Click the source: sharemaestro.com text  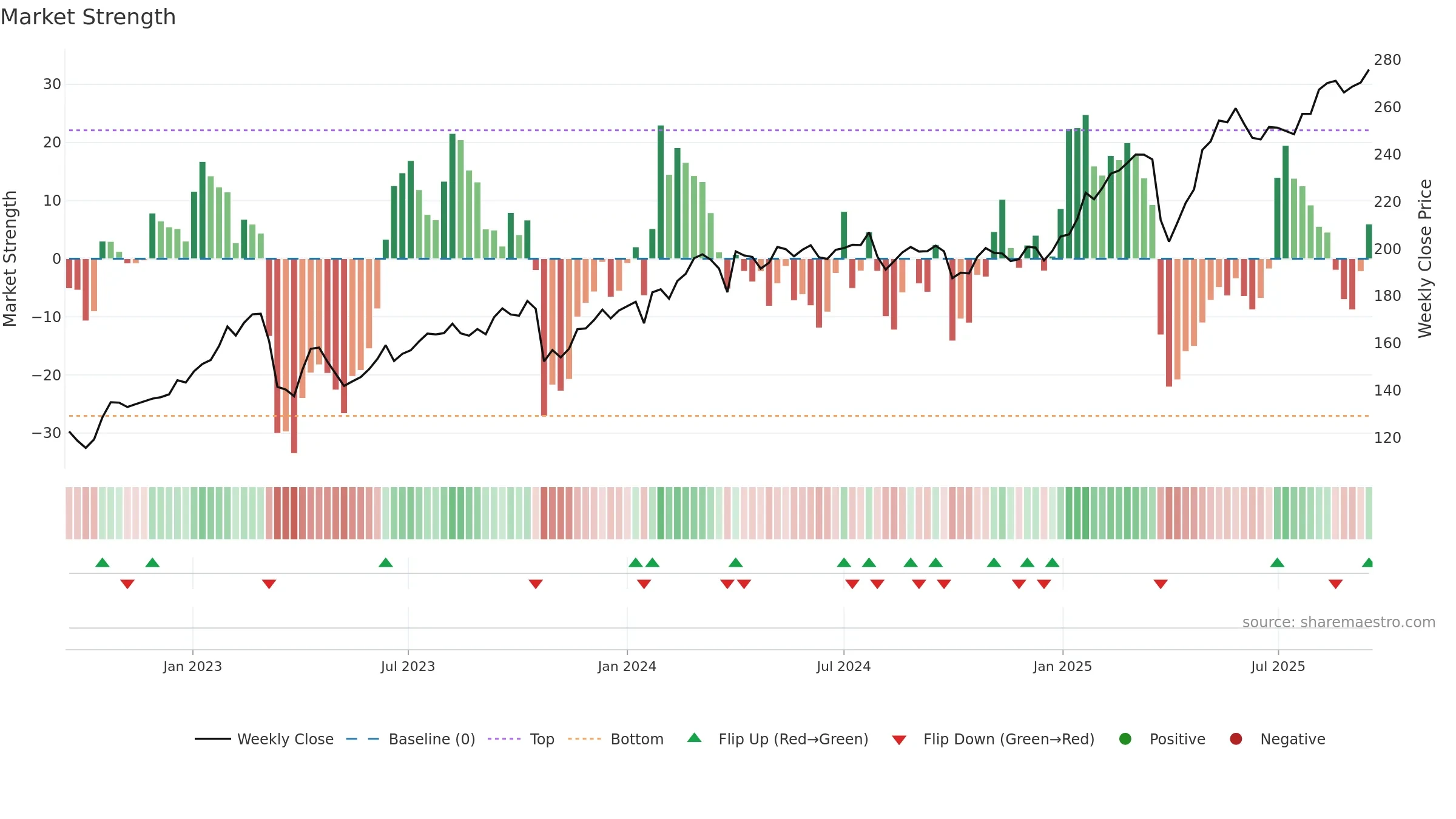coord(1339,622)
